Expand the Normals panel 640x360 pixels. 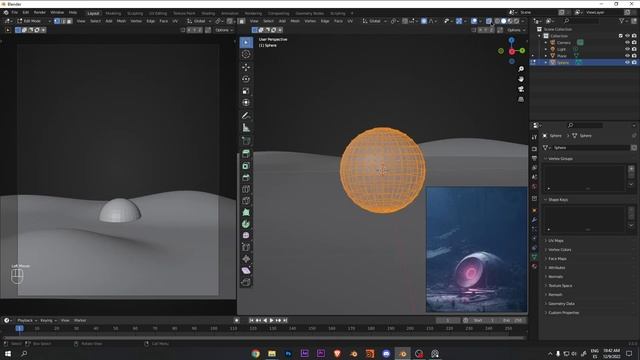point(556,277)
